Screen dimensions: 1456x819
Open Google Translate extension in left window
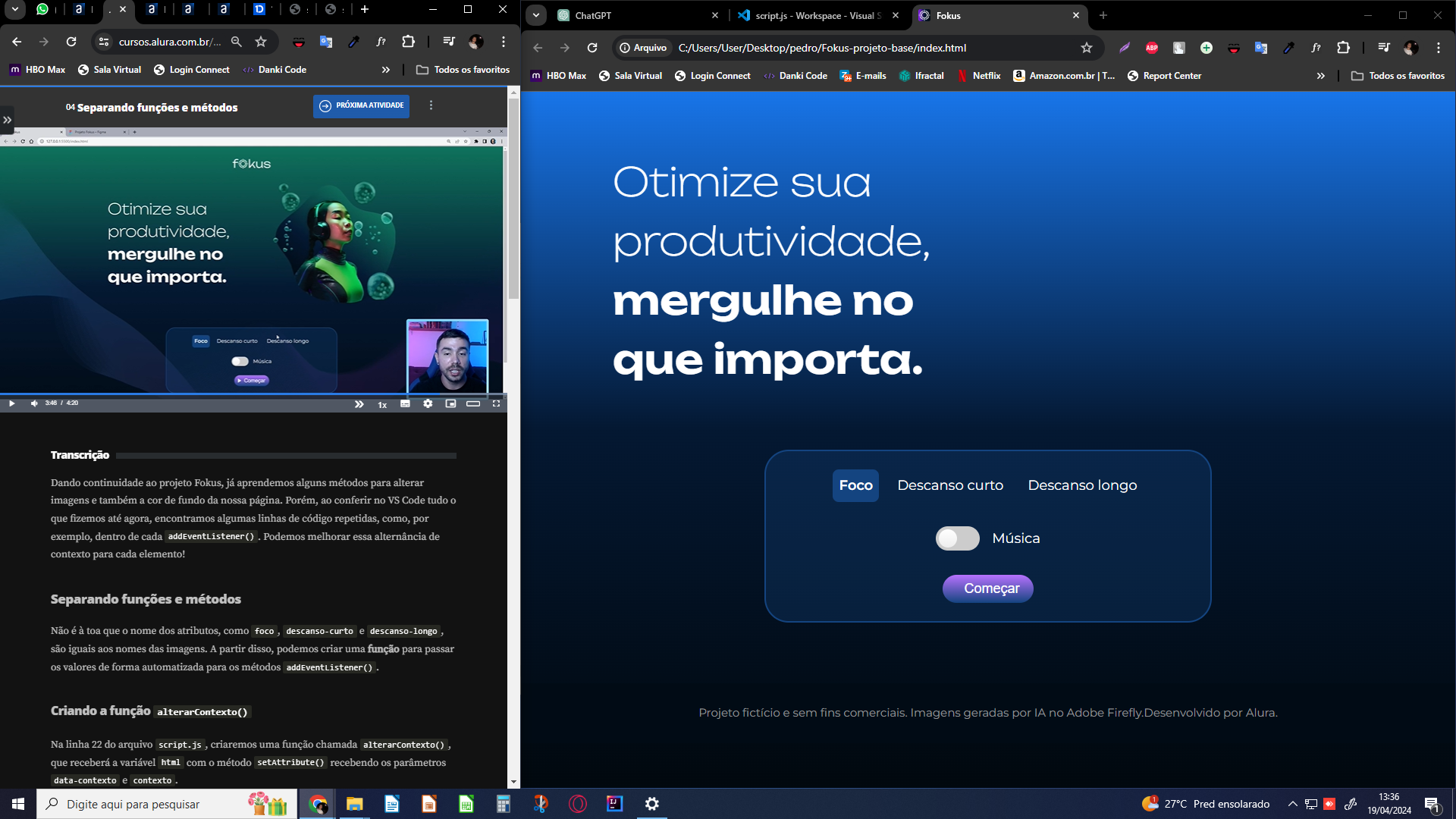pyautogui.click(x=326, y=42)
